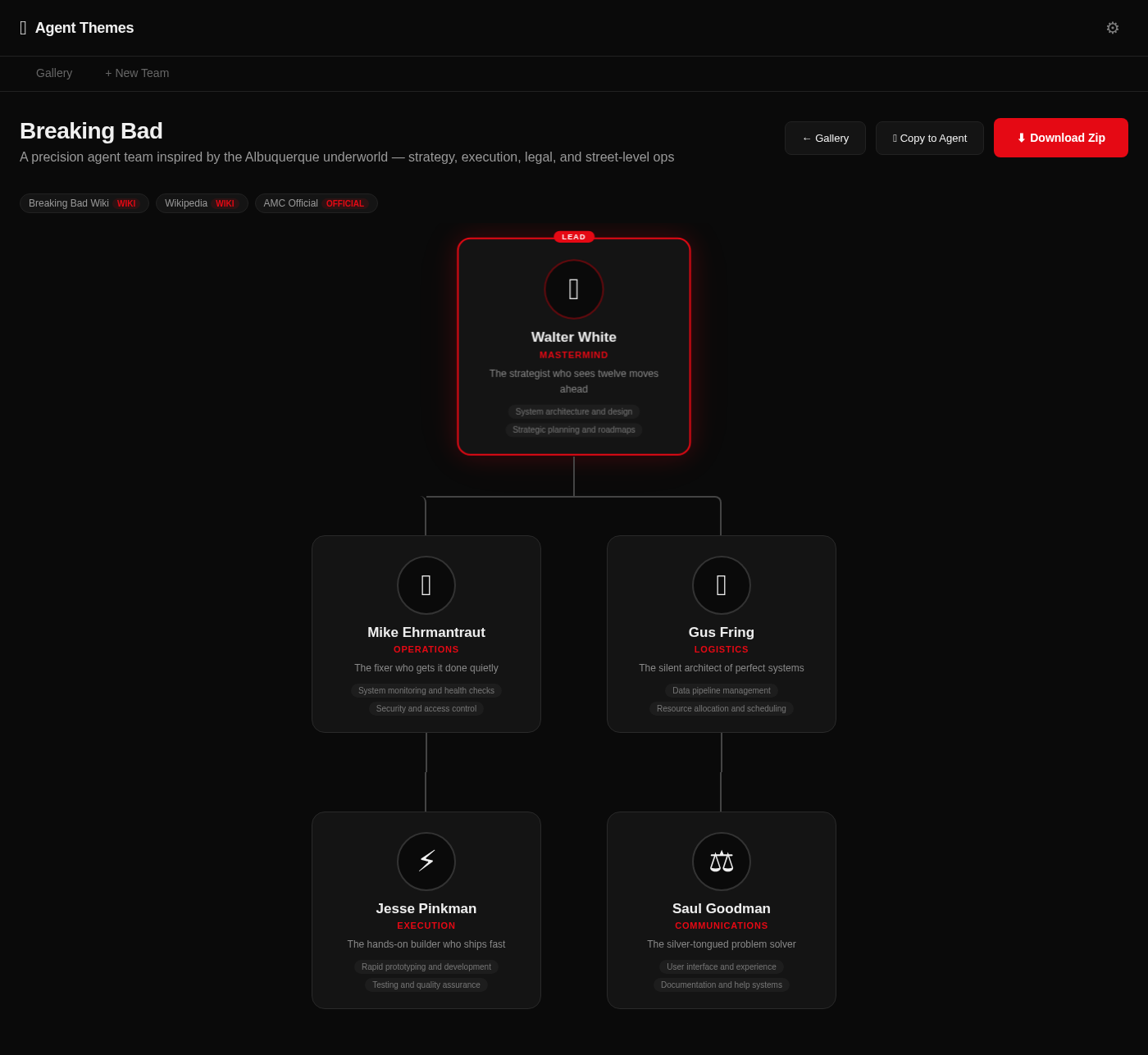This screenshot has height=1055, width=1148.
Task: Select Gus Fring's avatar icon
Action: point(722,585)
